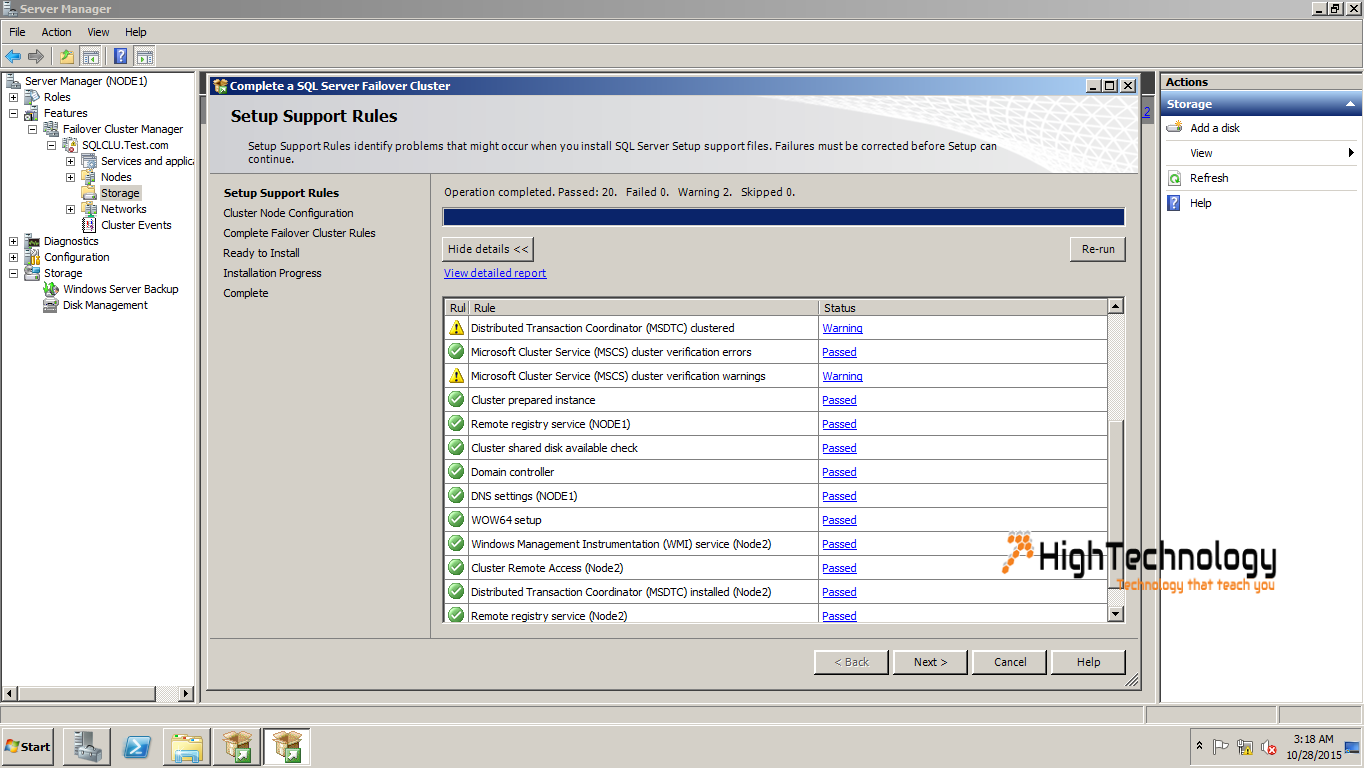This screenshot has height=768, width=1364.
Task: Click the console tree scroll-right arrow
Action: 186,693
